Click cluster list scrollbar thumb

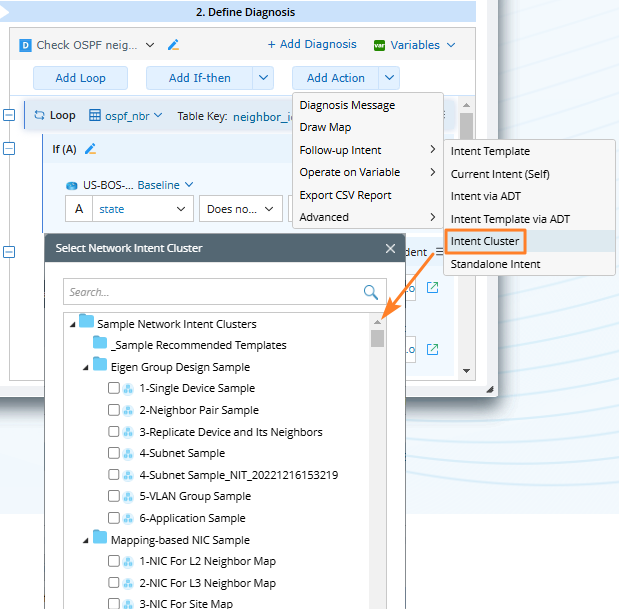coord(377,338)
